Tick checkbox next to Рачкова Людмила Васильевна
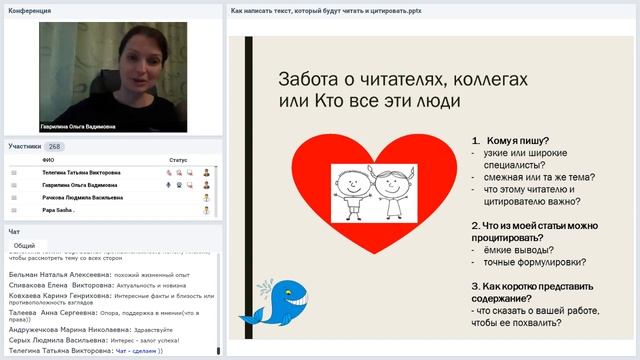 point(14,198)
